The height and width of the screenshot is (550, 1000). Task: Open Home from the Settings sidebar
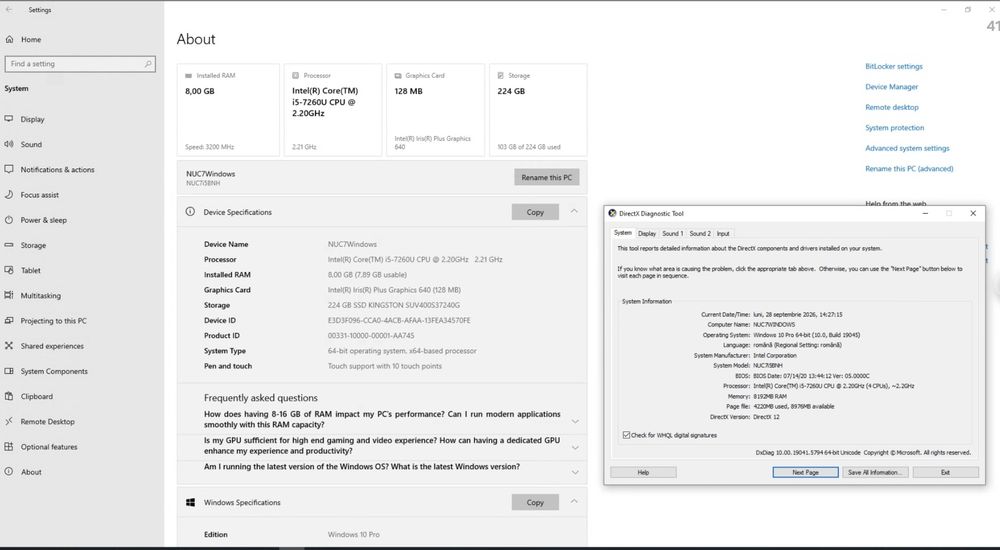pos(31,40)
